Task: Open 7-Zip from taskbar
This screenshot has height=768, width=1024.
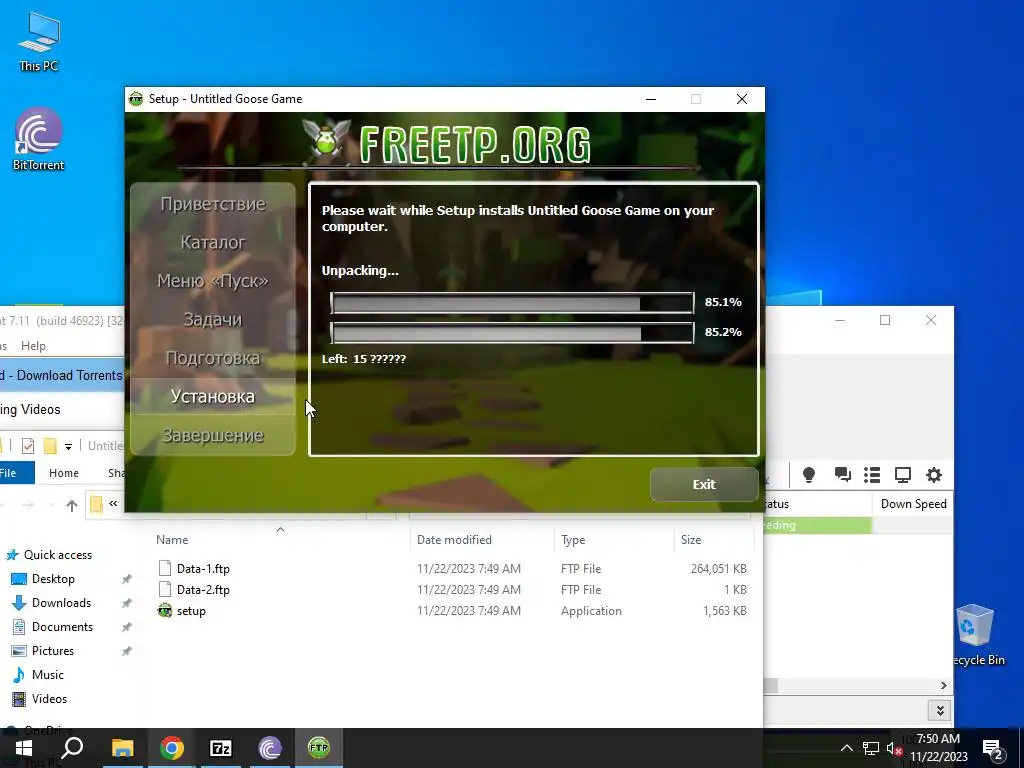Action: (221, 748)
